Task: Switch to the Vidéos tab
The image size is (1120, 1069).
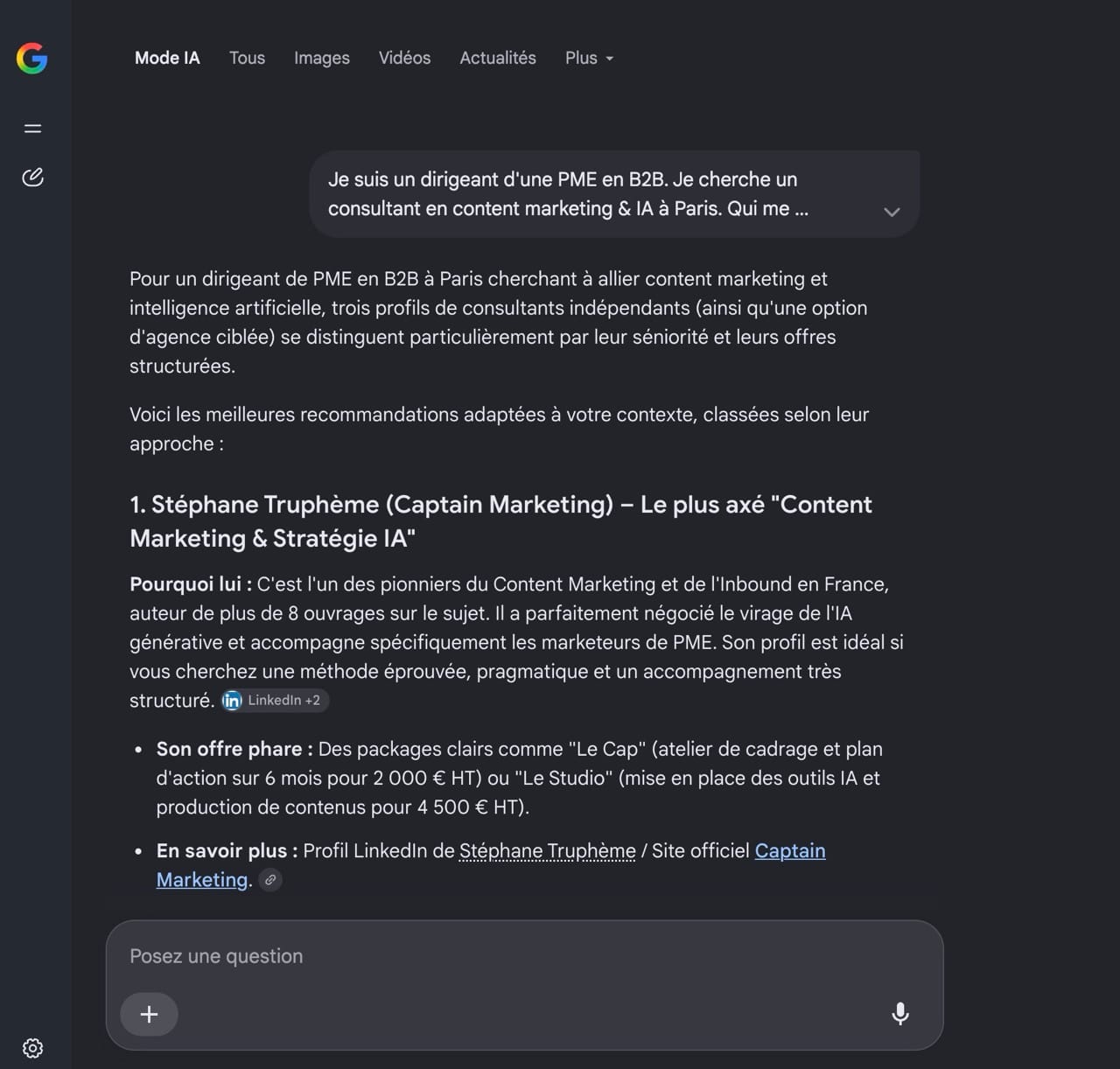Action: (404, 58)
